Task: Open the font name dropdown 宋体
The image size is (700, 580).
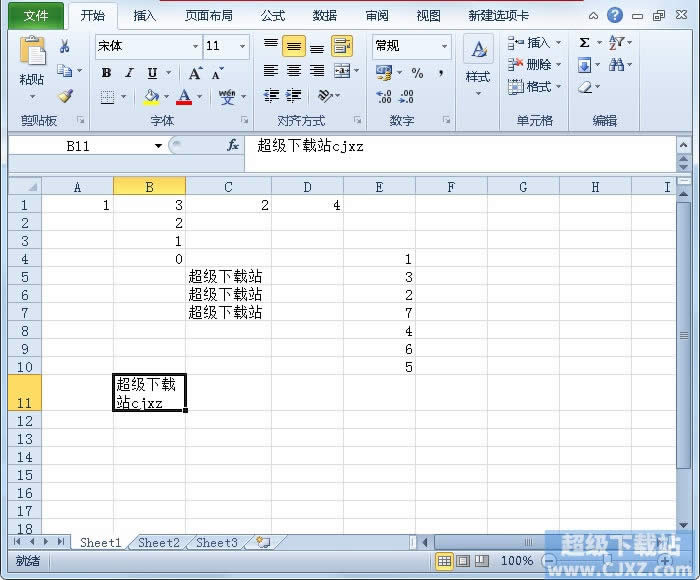Action: click(148, 46)
